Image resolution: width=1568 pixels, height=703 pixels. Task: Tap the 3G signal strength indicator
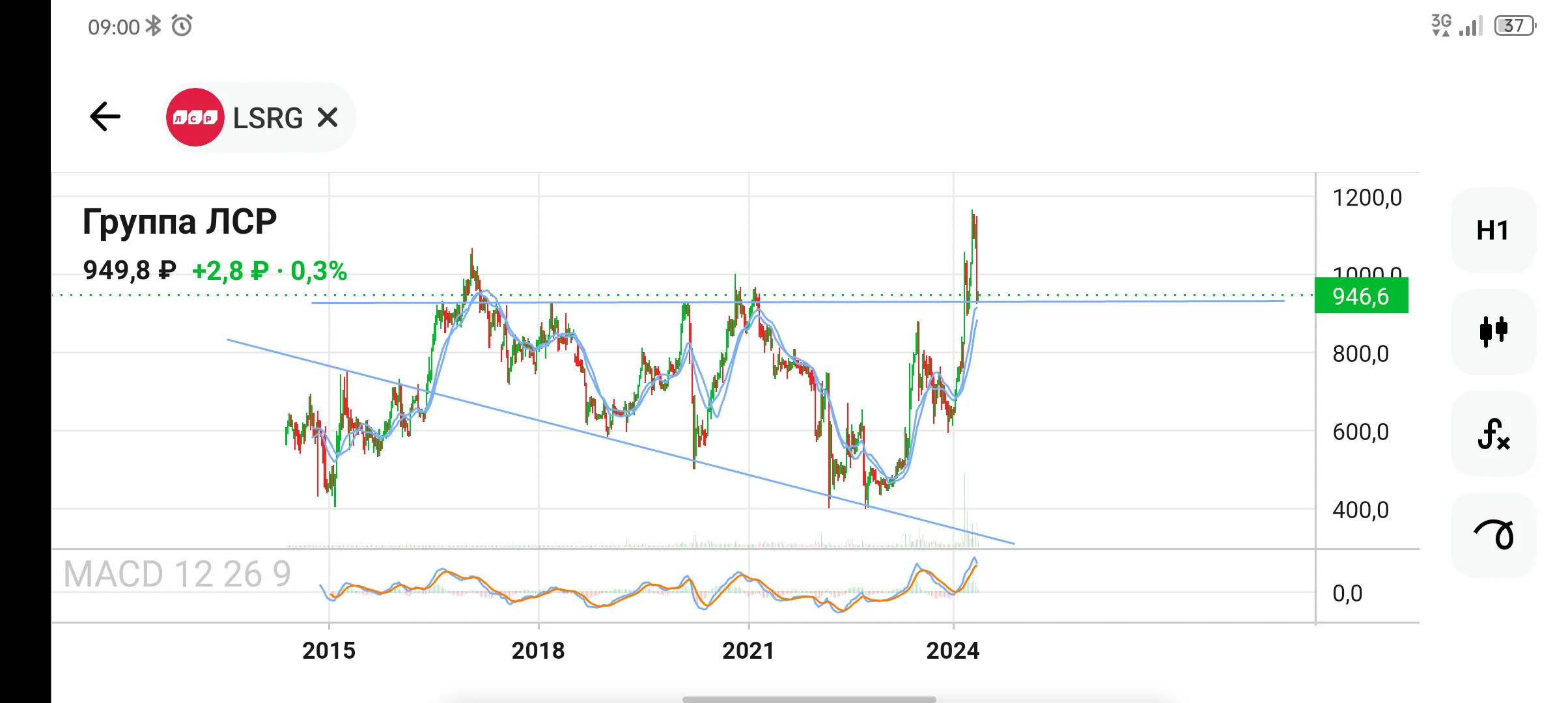(1457, 25)
